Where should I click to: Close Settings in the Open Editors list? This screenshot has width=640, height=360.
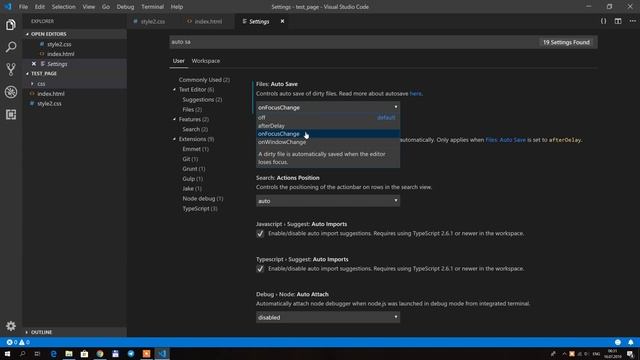tap(34, 64)
